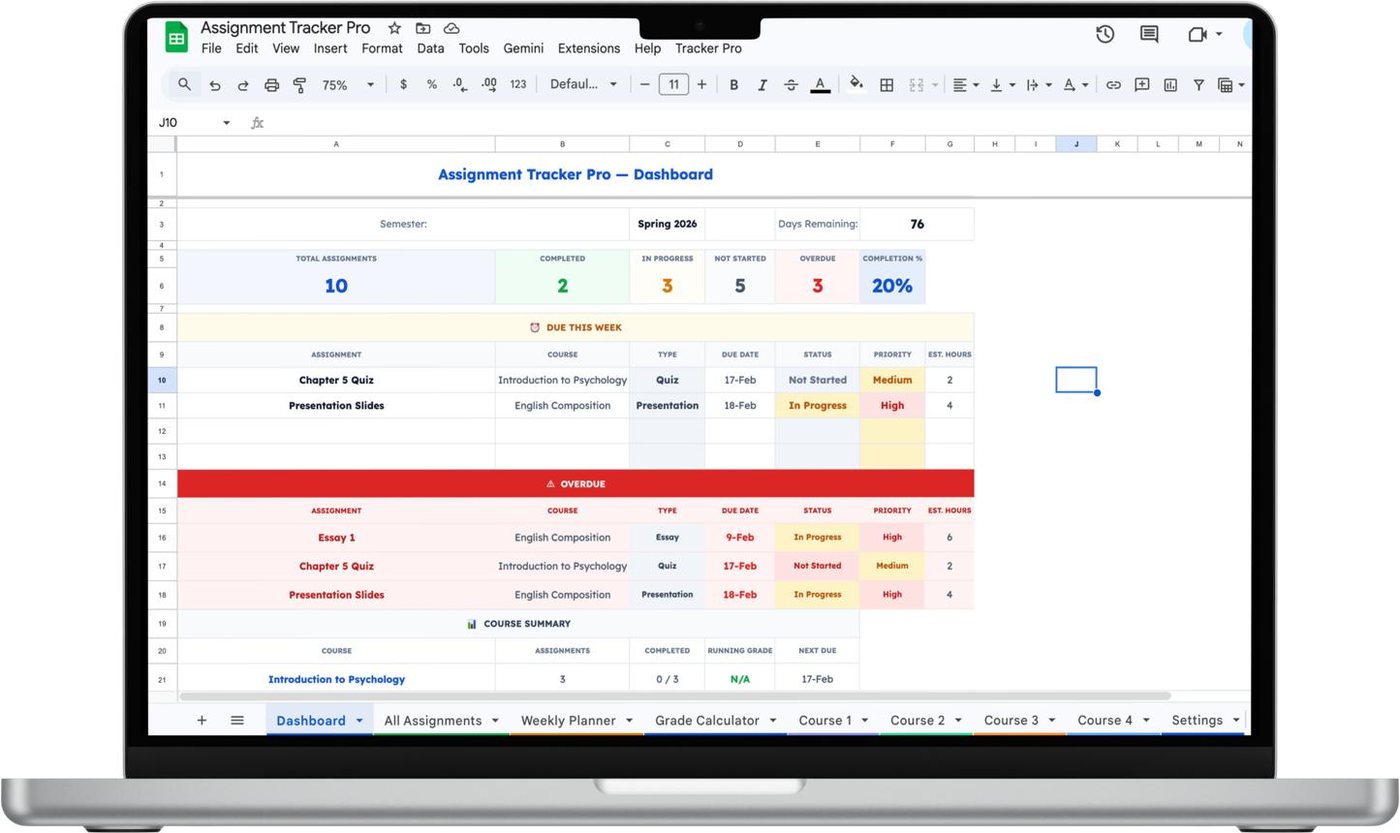Apply italic formatting

click(x=762, y=85)
